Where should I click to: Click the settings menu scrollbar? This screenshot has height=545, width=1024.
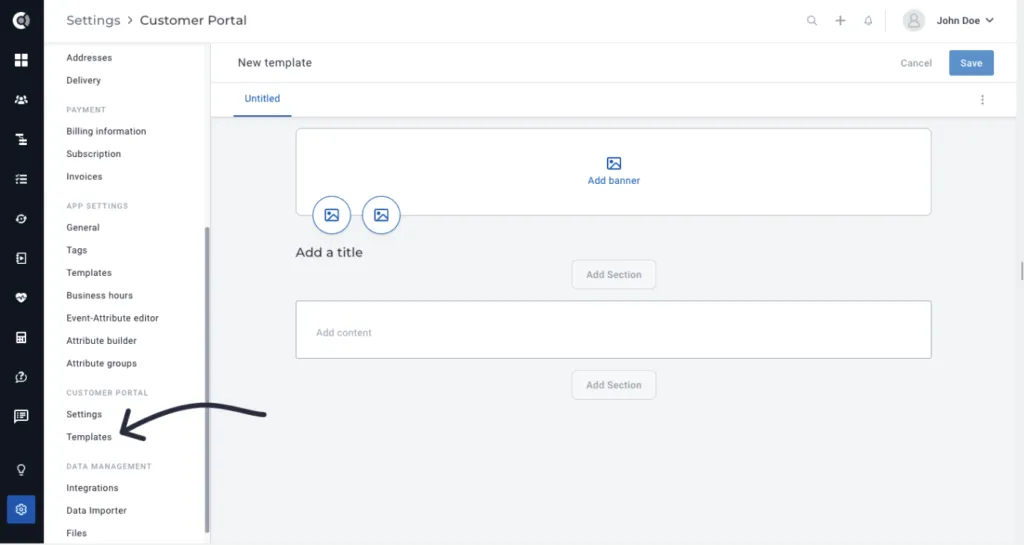click(x=207, y=379)
